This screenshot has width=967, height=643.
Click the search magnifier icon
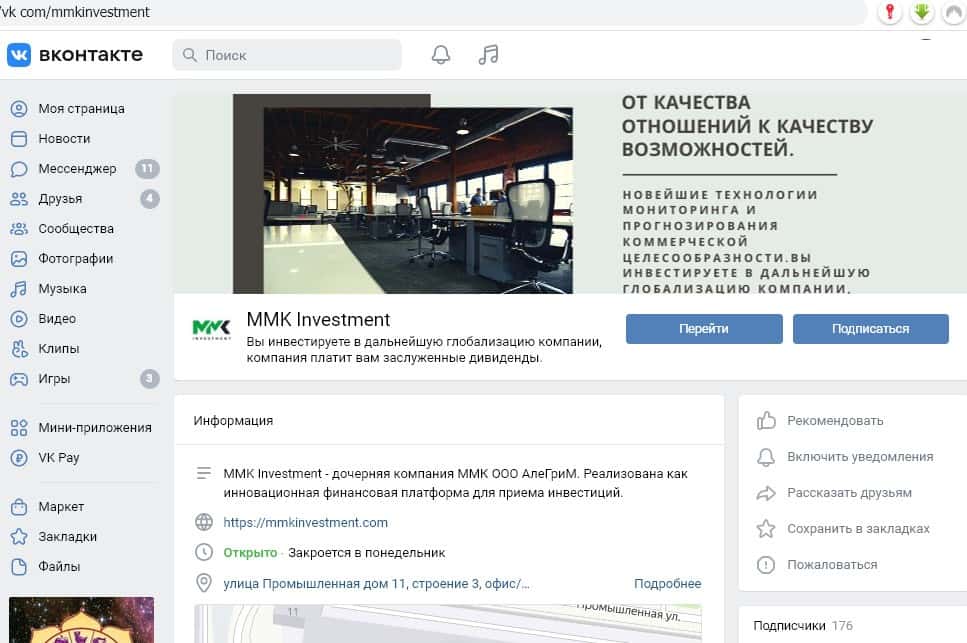click(x=190, y=55)
